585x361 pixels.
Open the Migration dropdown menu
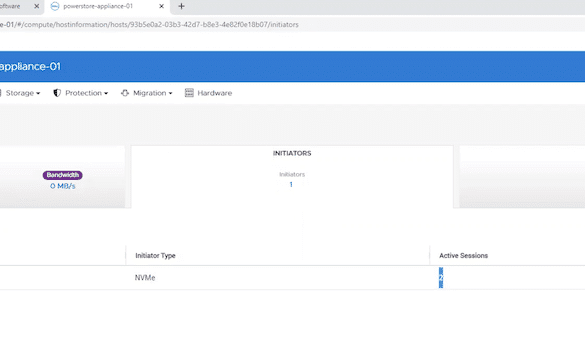pyautogui.click(x=147, y=93)
